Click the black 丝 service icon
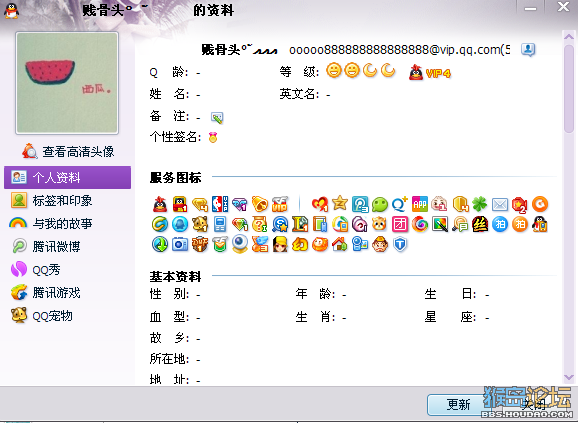Viewport: 578px width, 423px height. coord(480,224)
